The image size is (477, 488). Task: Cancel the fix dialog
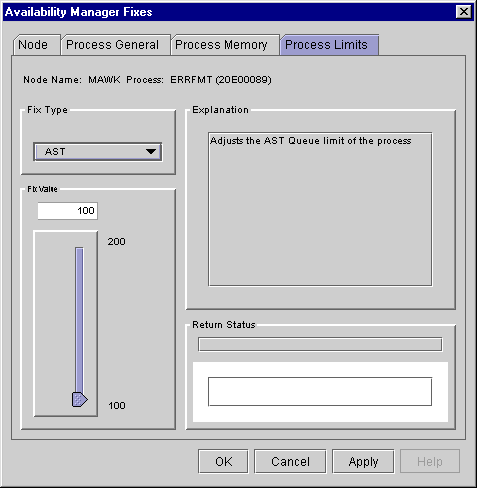(x=290, y=461)
